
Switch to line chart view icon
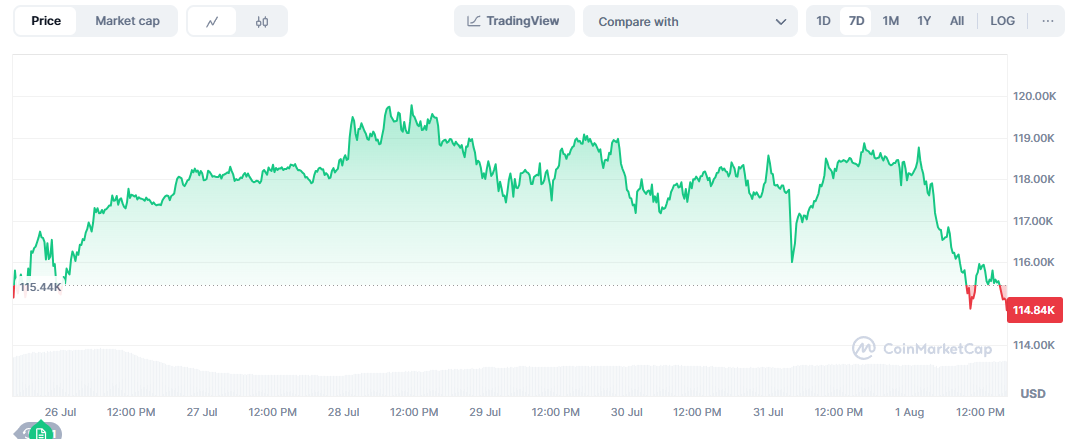pyautogui.click(x=212, y=21)
